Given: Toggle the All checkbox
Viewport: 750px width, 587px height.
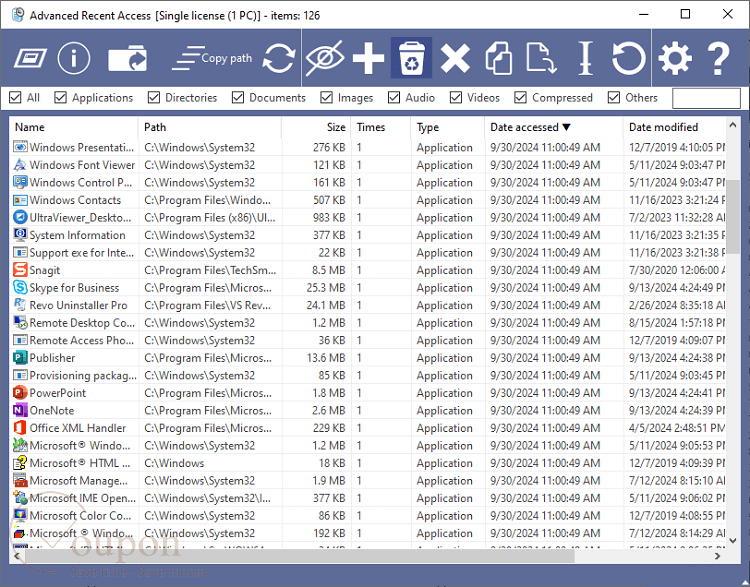Looking at the screenshot, I should pos(16,98).
